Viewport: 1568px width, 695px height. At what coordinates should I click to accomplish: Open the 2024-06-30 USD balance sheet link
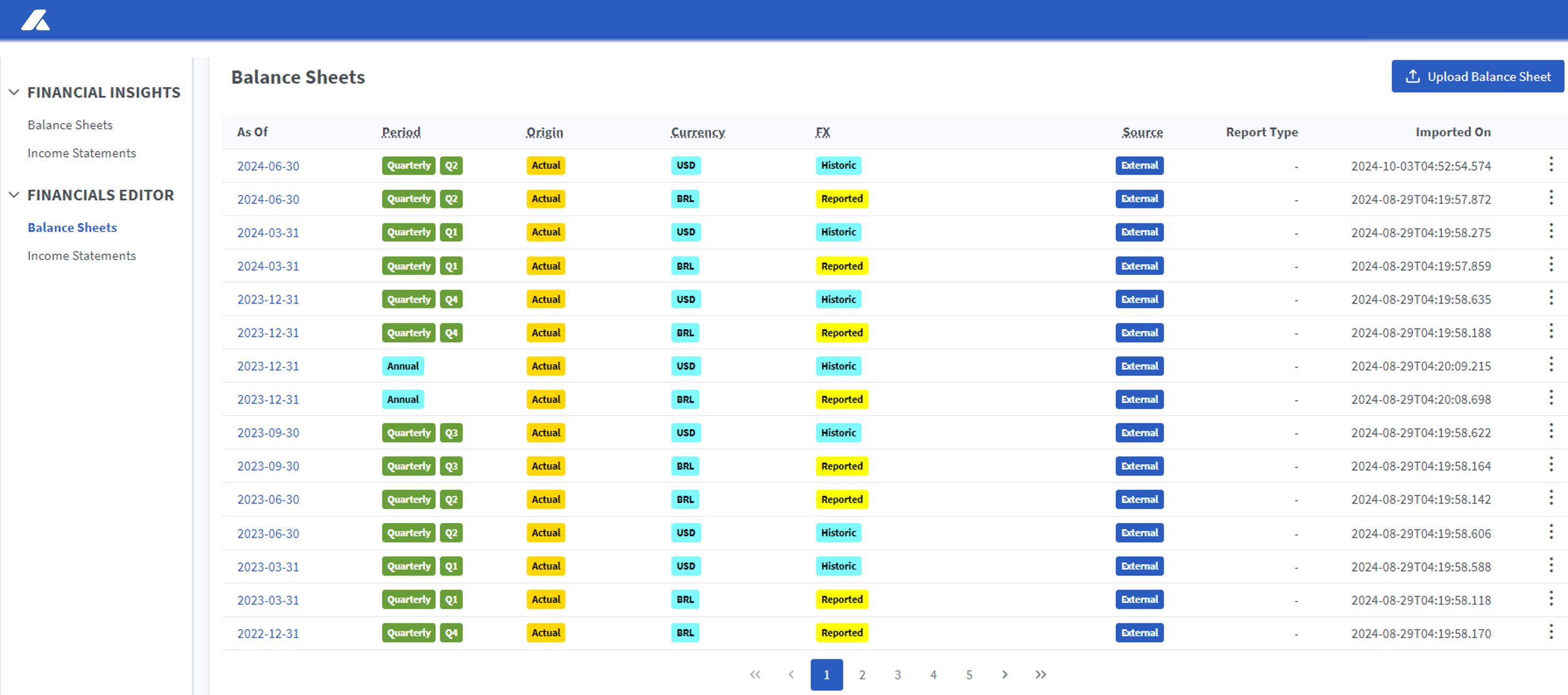(268, 166)
